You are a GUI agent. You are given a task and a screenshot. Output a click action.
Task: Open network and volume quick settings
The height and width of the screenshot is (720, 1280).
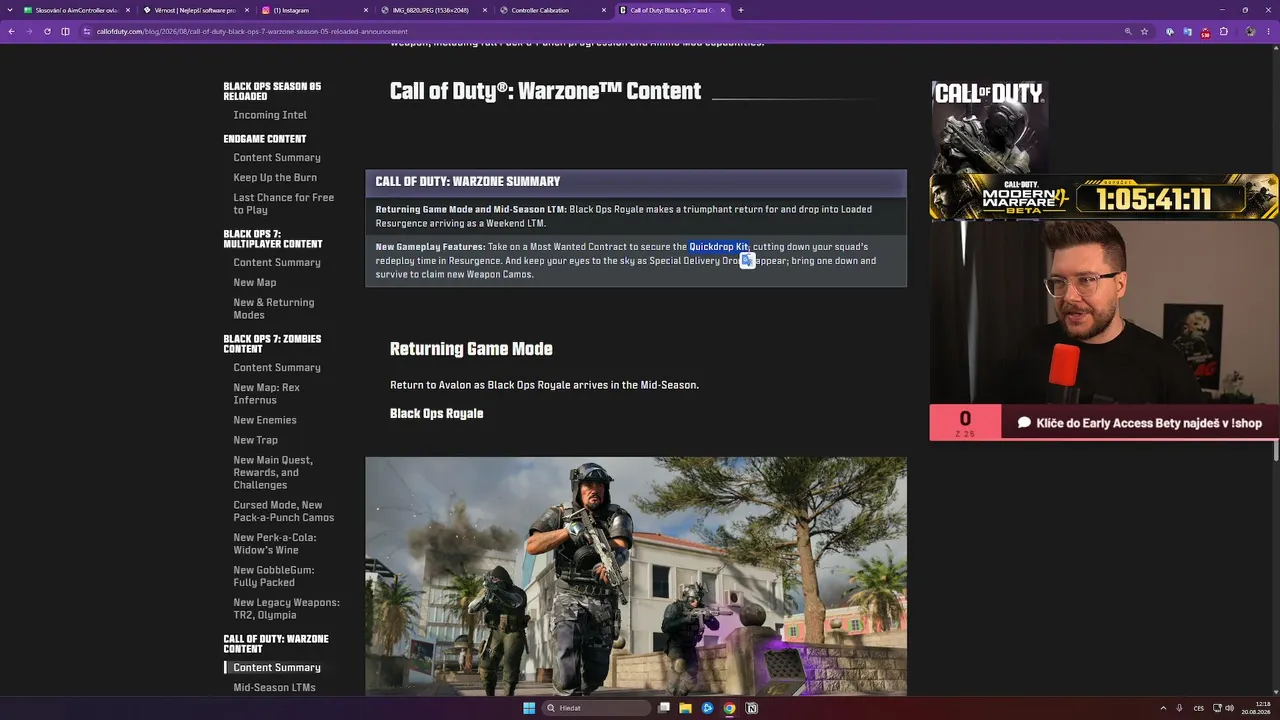click(x=1222, y=708)
